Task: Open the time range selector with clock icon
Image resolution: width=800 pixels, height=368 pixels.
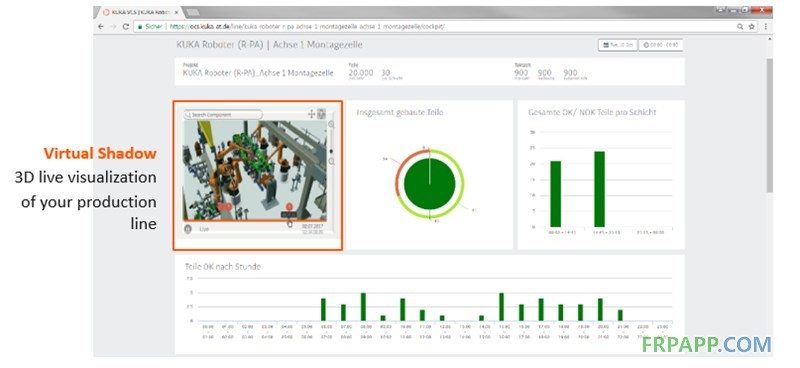Action: pyautogui.click(x=661, y=45)
